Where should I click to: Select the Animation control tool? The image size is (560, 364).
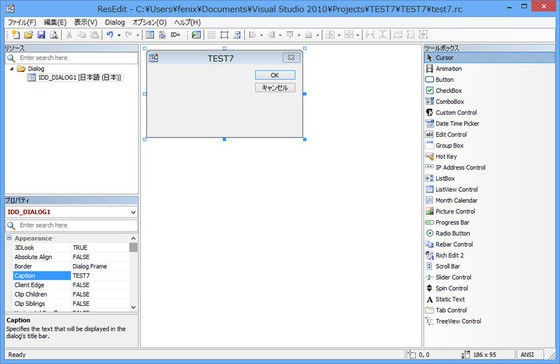pos(489,69)
